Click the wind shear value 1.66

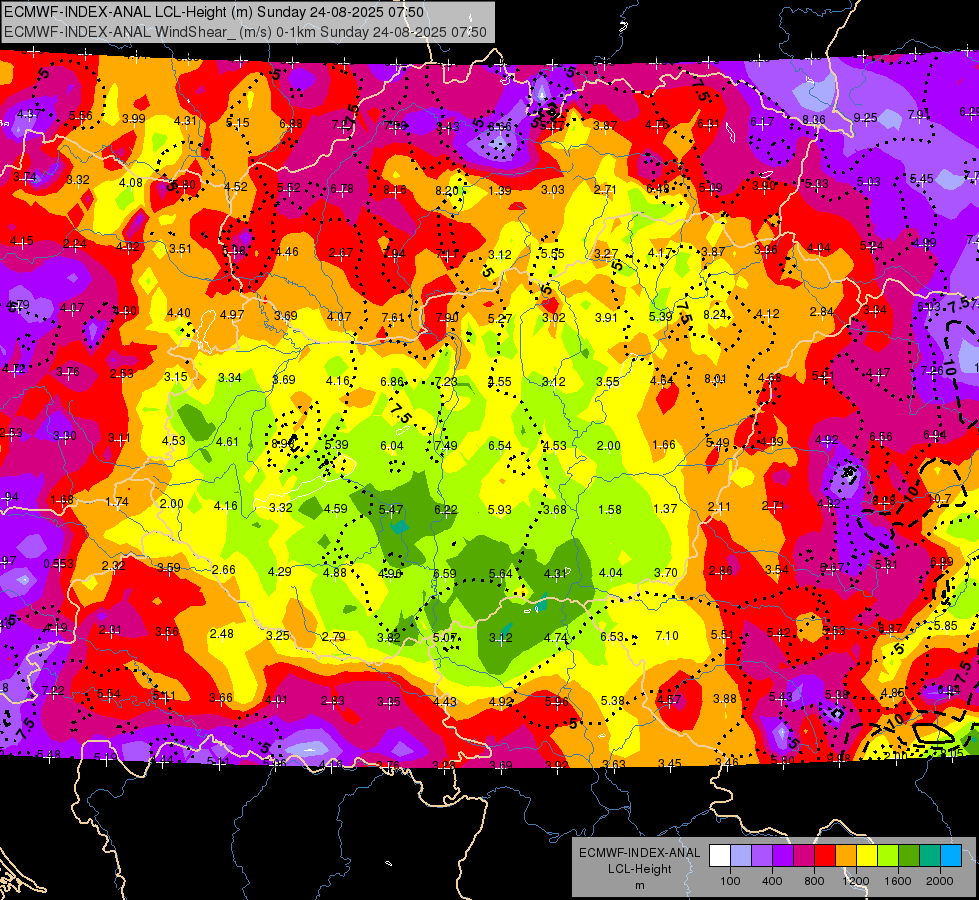point(664,444)
